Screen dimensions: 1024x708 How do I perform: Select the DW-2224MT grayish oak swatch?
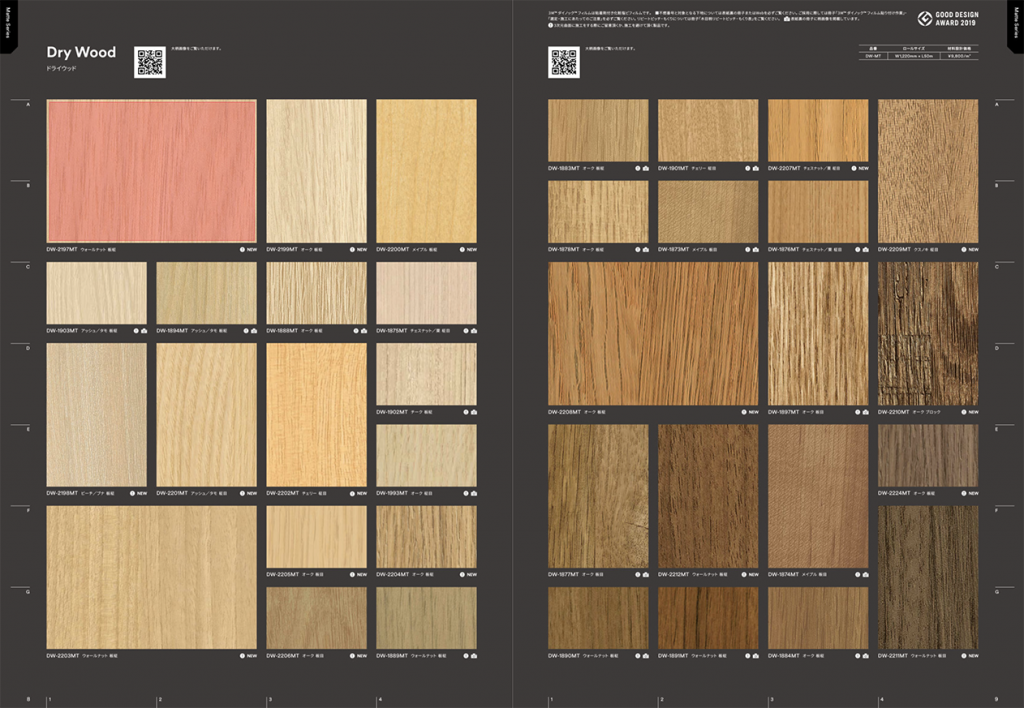[x=928, y=455]
